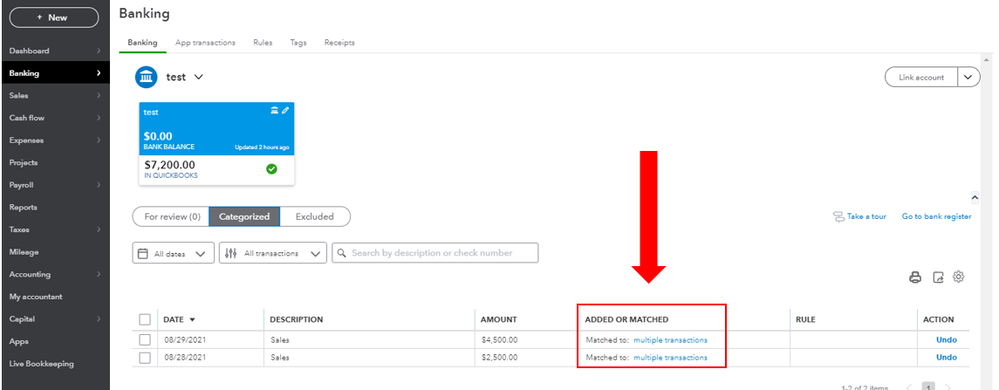Export the transactions list

click(x=938, y=277)
